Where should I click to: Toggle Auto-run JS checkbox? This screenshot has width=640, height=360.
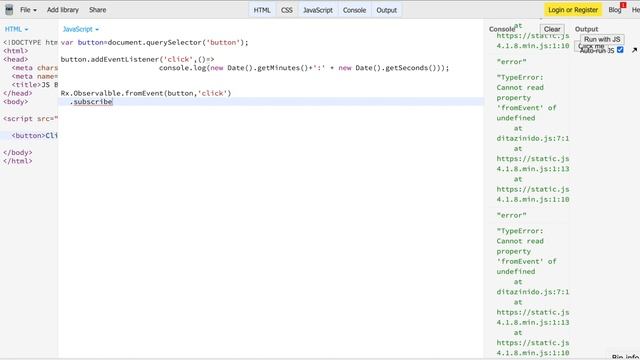pos(620,50)
